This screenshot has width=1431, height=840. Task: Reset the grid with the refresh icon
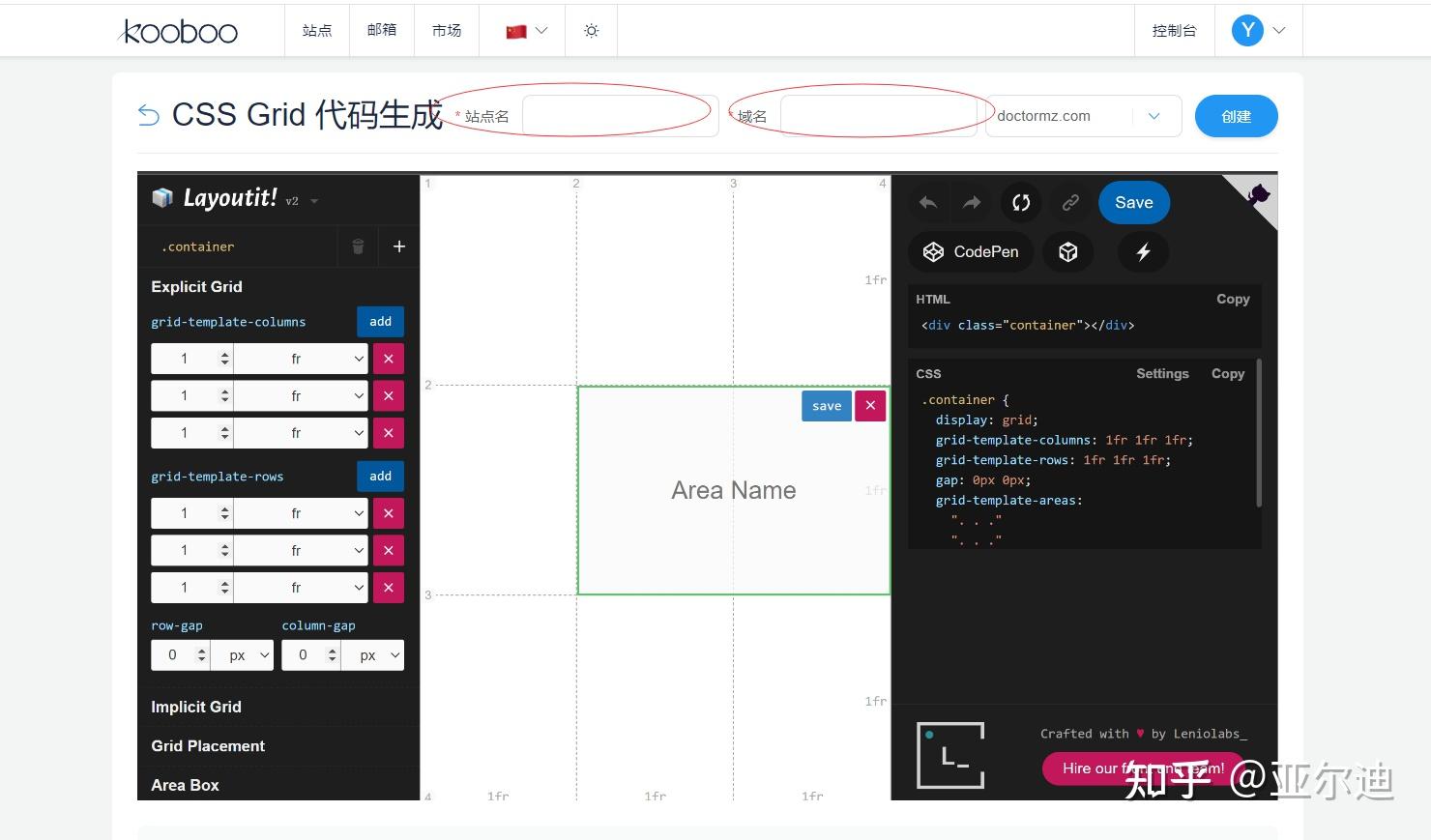pos(1021,202)
